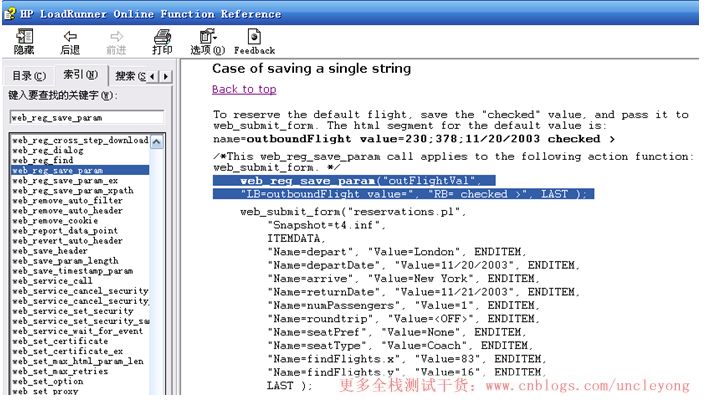Select web_remove_cookie index entry
This screenshot has width=706, height=408.
[x=55, y=221]
